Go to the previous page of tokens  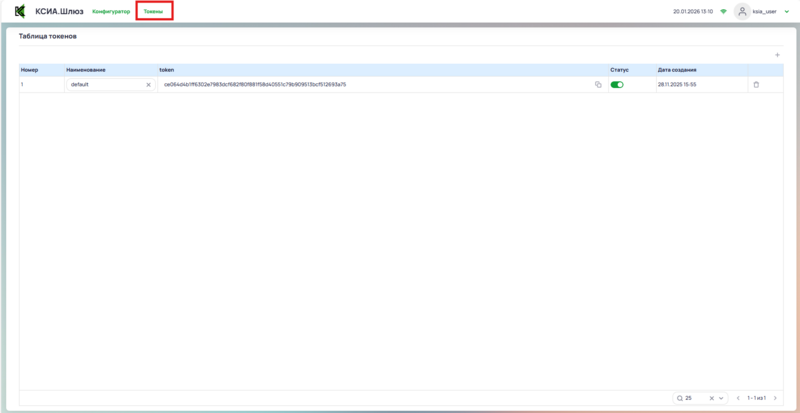point(739,398)
